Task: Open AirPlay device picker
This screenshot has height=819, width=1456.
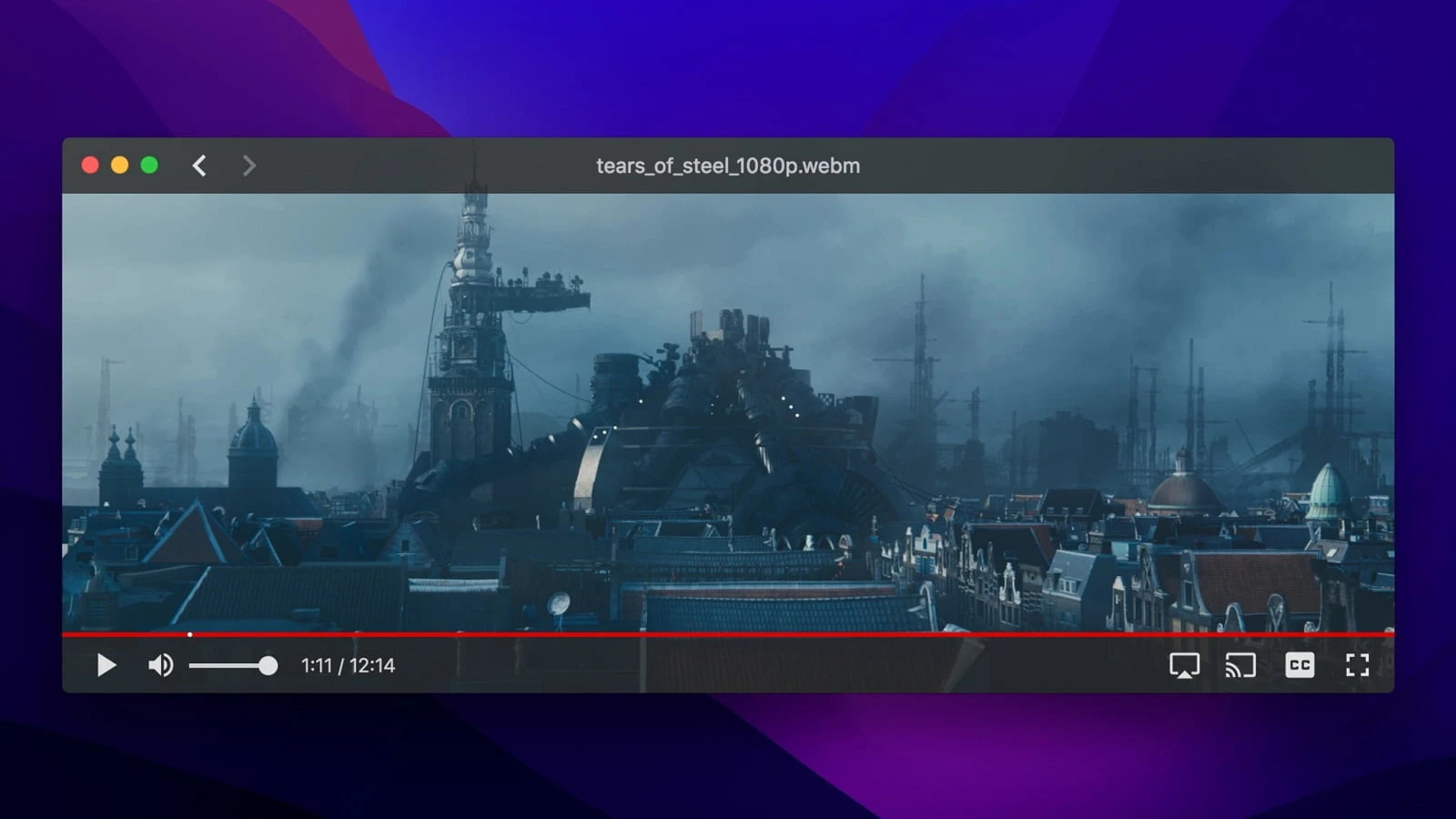Action: click(x=1184, y=665)
